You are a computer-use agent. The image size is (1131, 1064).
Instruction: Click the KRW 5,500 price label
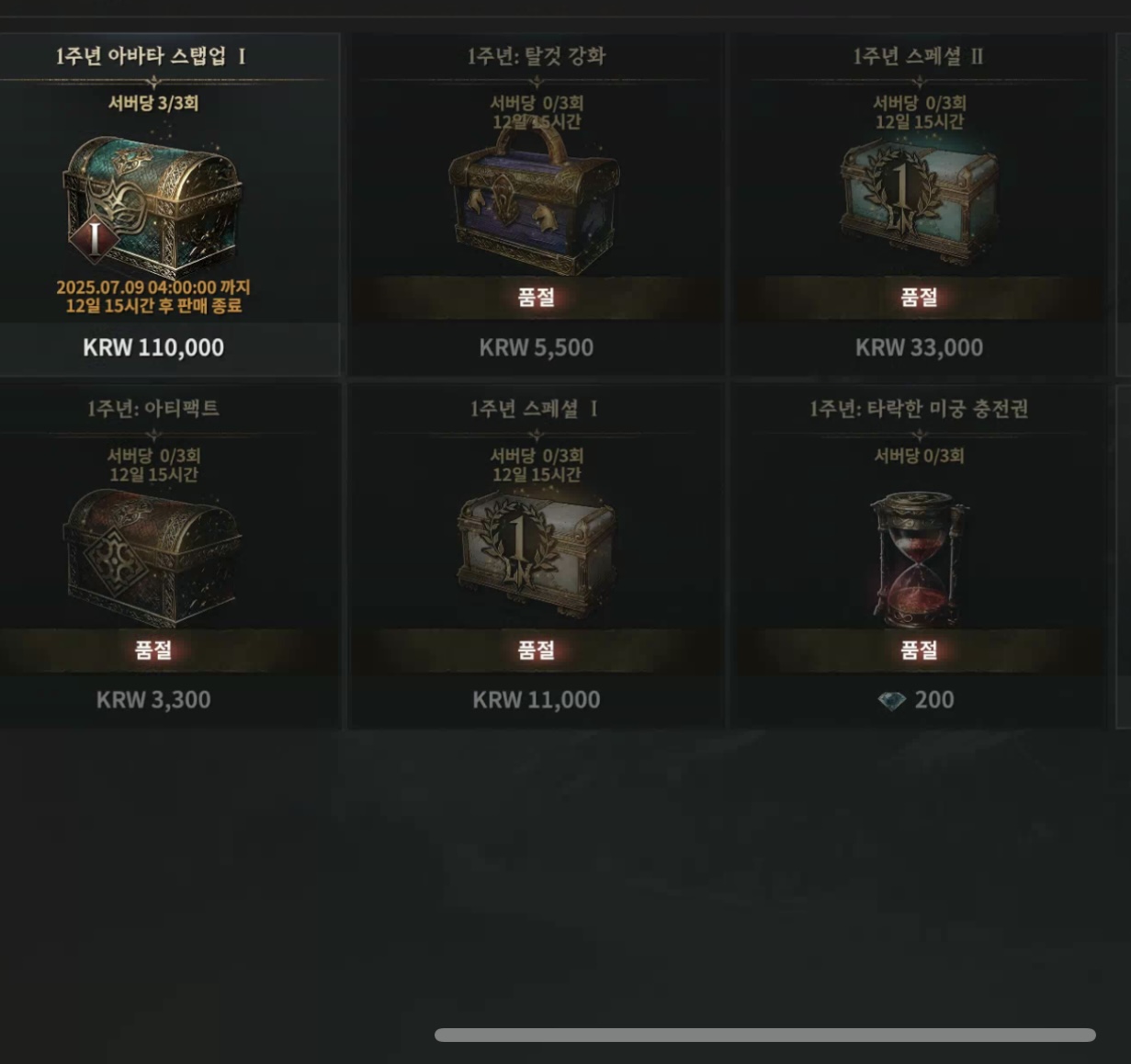pos(536,348)
